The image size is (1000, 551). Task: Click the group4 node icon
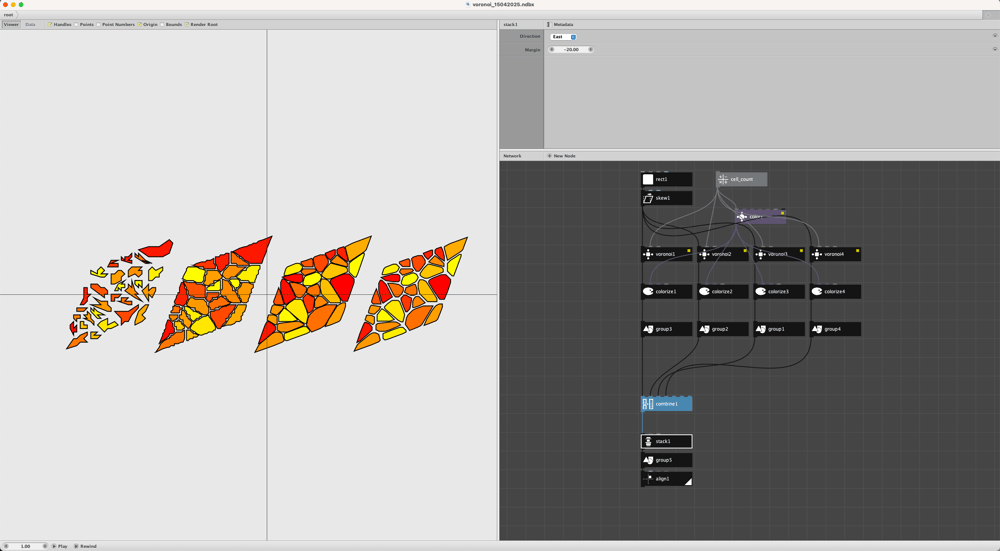[x=816, y=329]
